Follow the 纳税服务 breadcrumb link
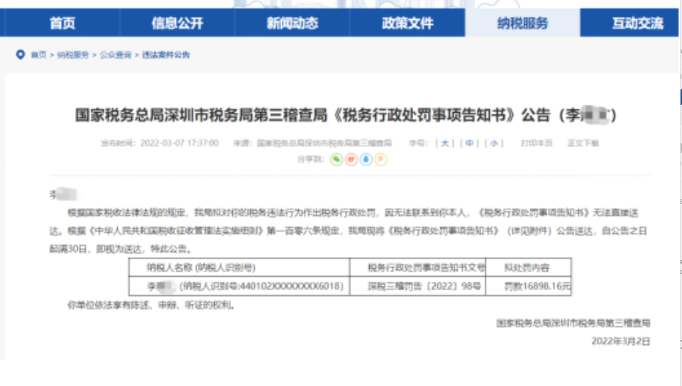This screenshot has height=386, width=682. (73, 55)
